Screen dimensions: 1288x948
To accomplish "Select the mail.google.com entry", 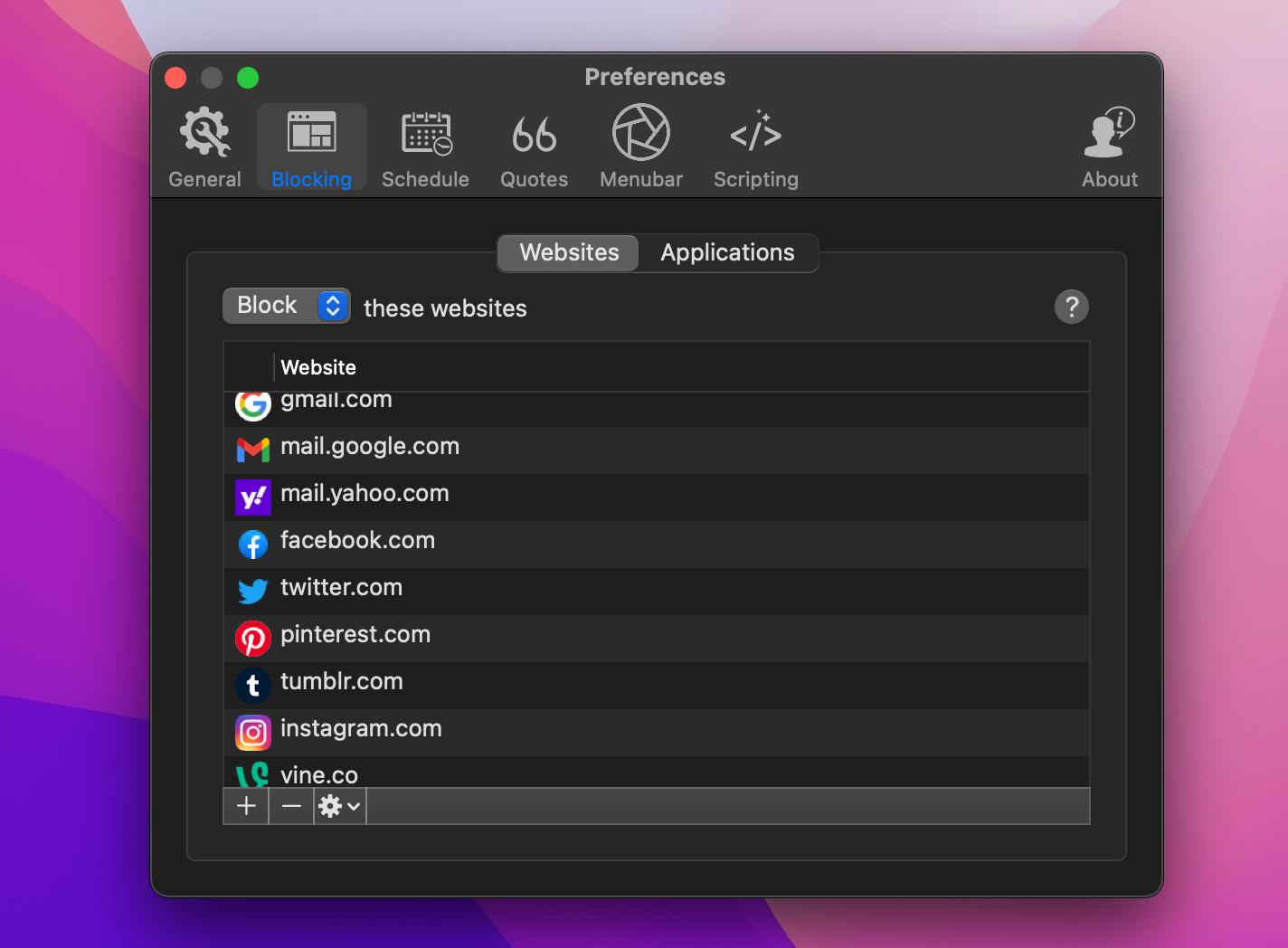I will coord(370,447).
